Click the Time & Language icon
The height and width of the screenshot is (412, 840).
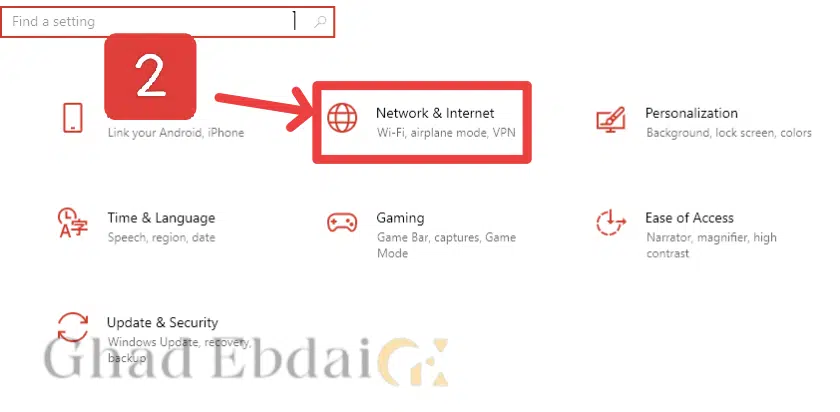click(72, 222)
